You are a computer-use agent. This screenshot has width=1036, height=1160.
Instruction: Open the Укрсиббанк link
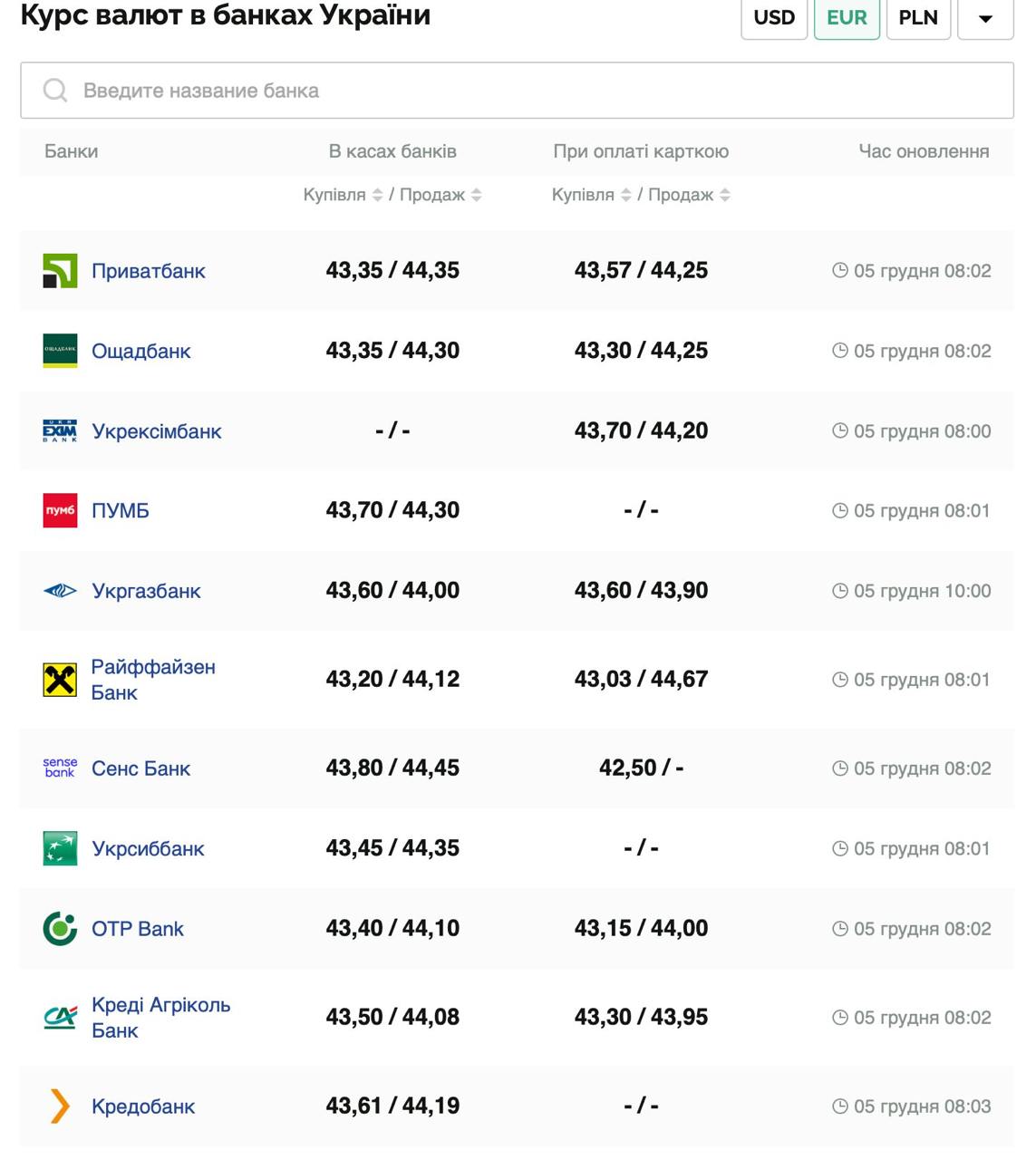point(148,849)
